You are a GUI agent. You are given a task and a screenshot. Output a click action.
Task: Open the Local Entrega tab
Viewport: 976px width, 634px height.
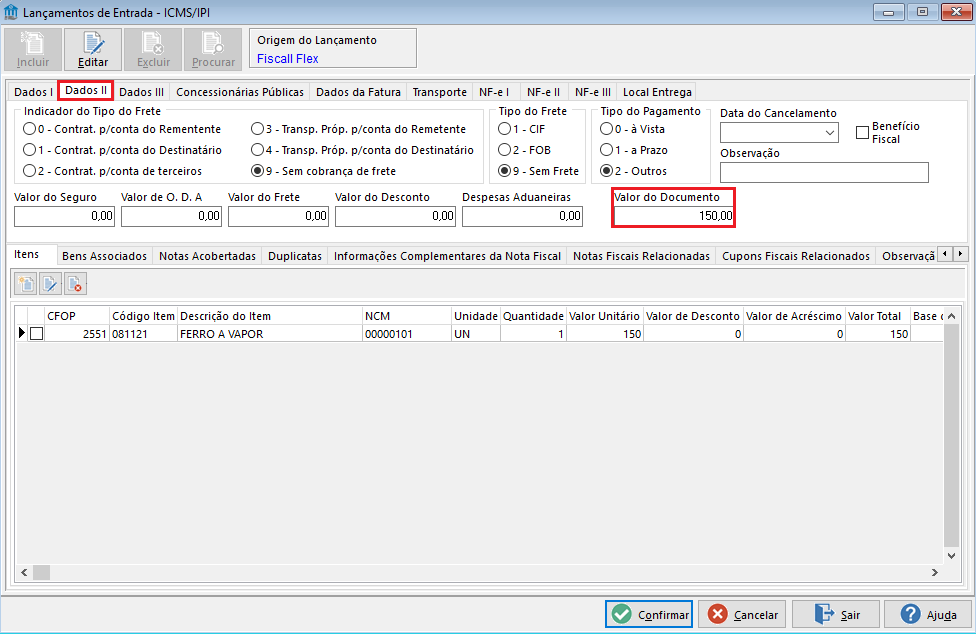coord(657,92)
